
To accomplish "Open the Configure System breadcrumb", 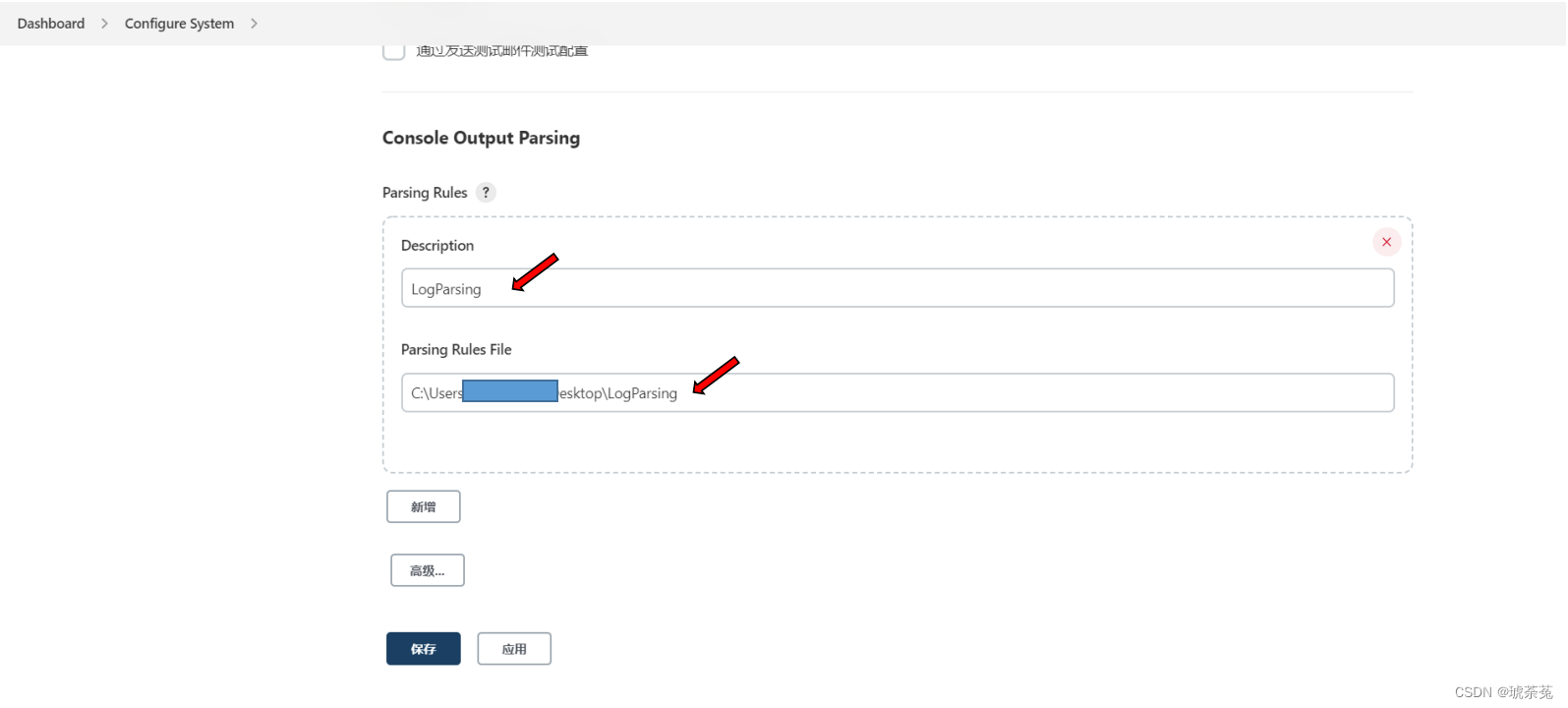I will point(179,24).
